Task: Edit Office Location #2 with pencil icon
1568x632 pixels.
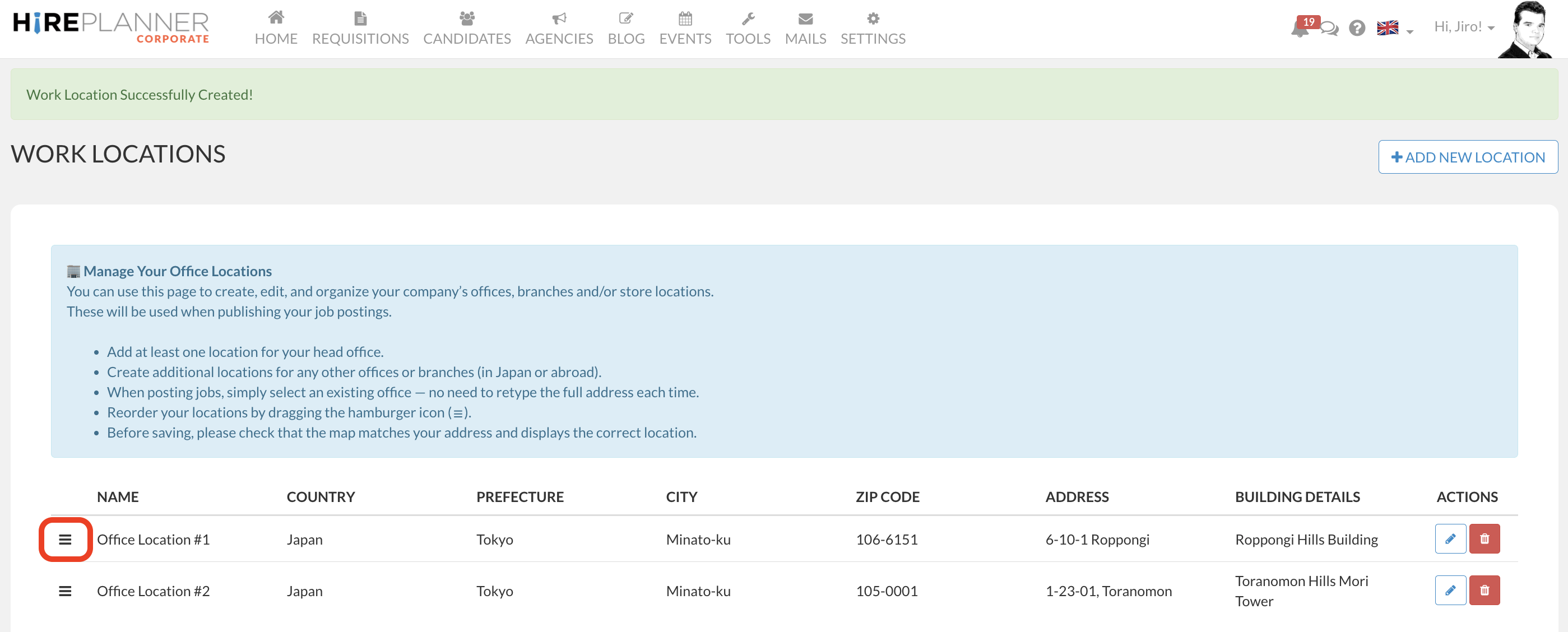Action: (x=1450, y=590)
